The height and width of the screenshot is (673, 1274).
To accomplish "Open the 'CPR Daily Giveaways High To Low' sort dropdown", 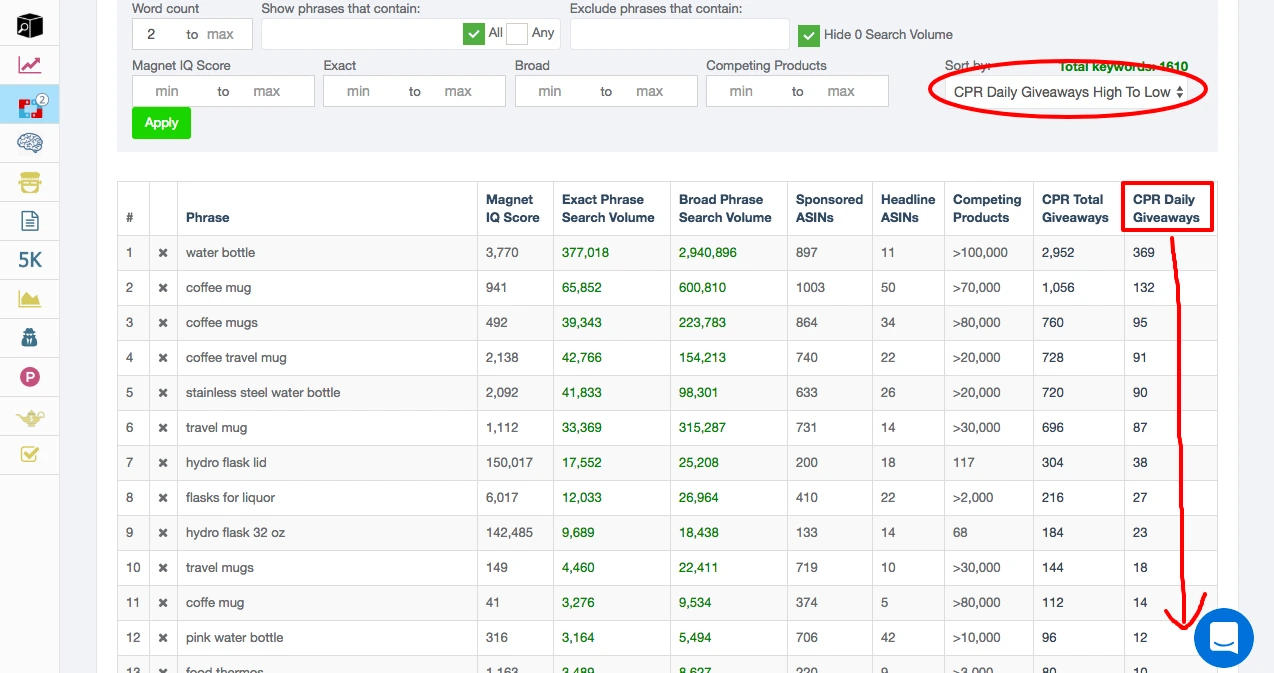I will 1068,92.
